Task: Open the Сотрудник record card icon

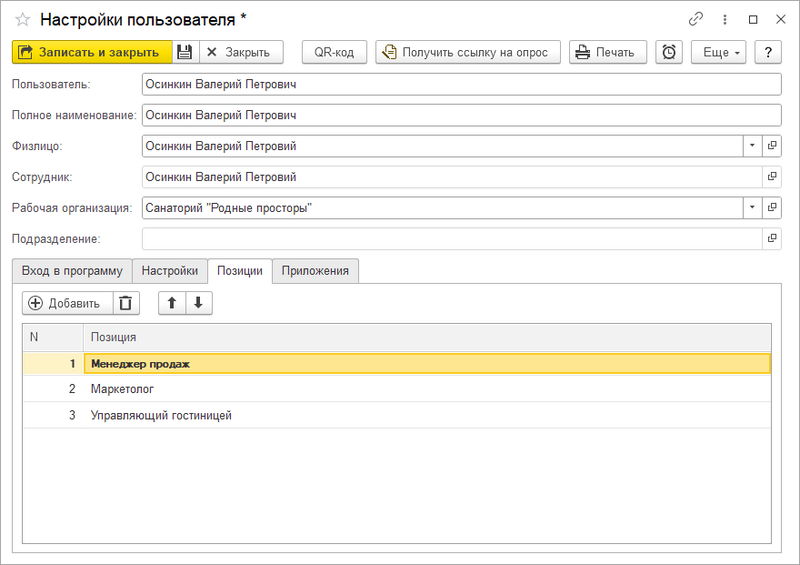Action: (x=771, y=177)
